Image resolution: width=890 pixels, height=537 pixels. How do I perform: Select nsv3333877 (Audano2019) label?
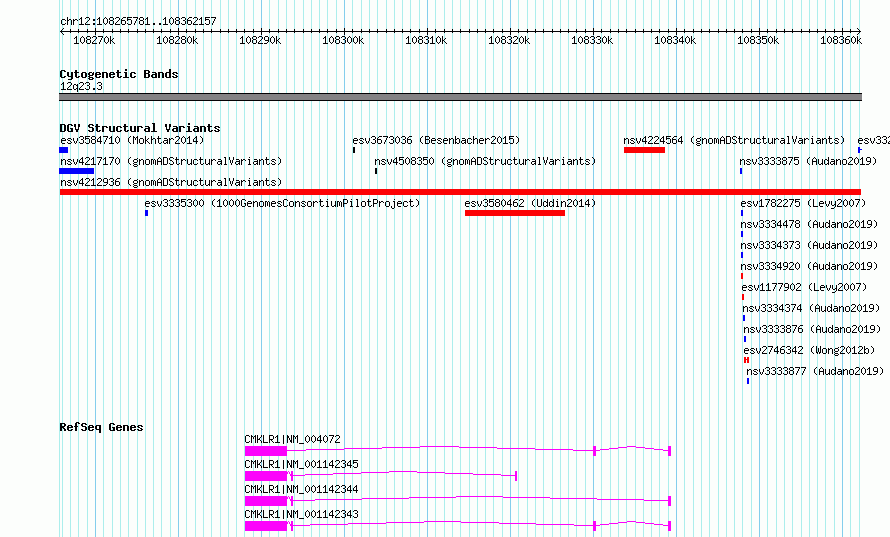pyautogui.click(x=815, y=371)
